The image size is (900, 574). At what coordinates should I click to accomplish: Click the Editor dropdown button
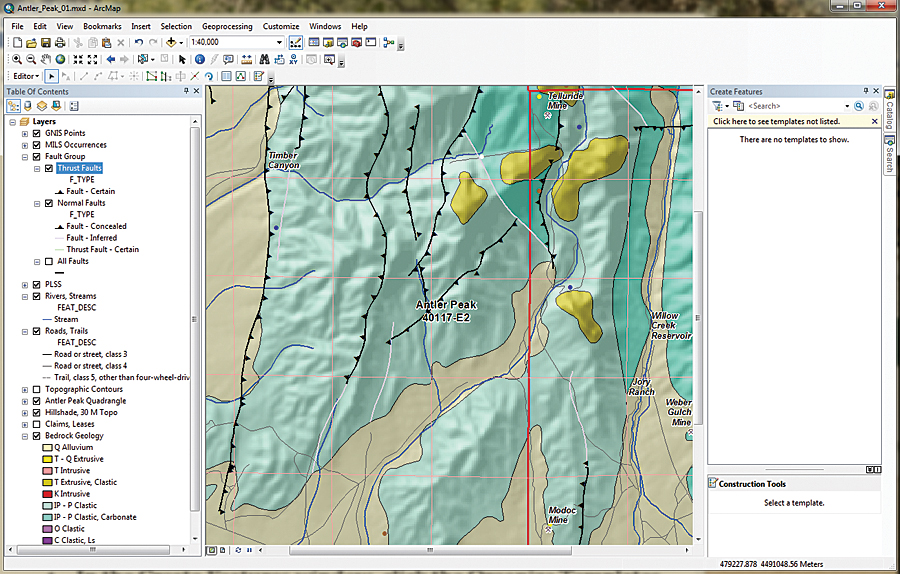pos(26,76)
